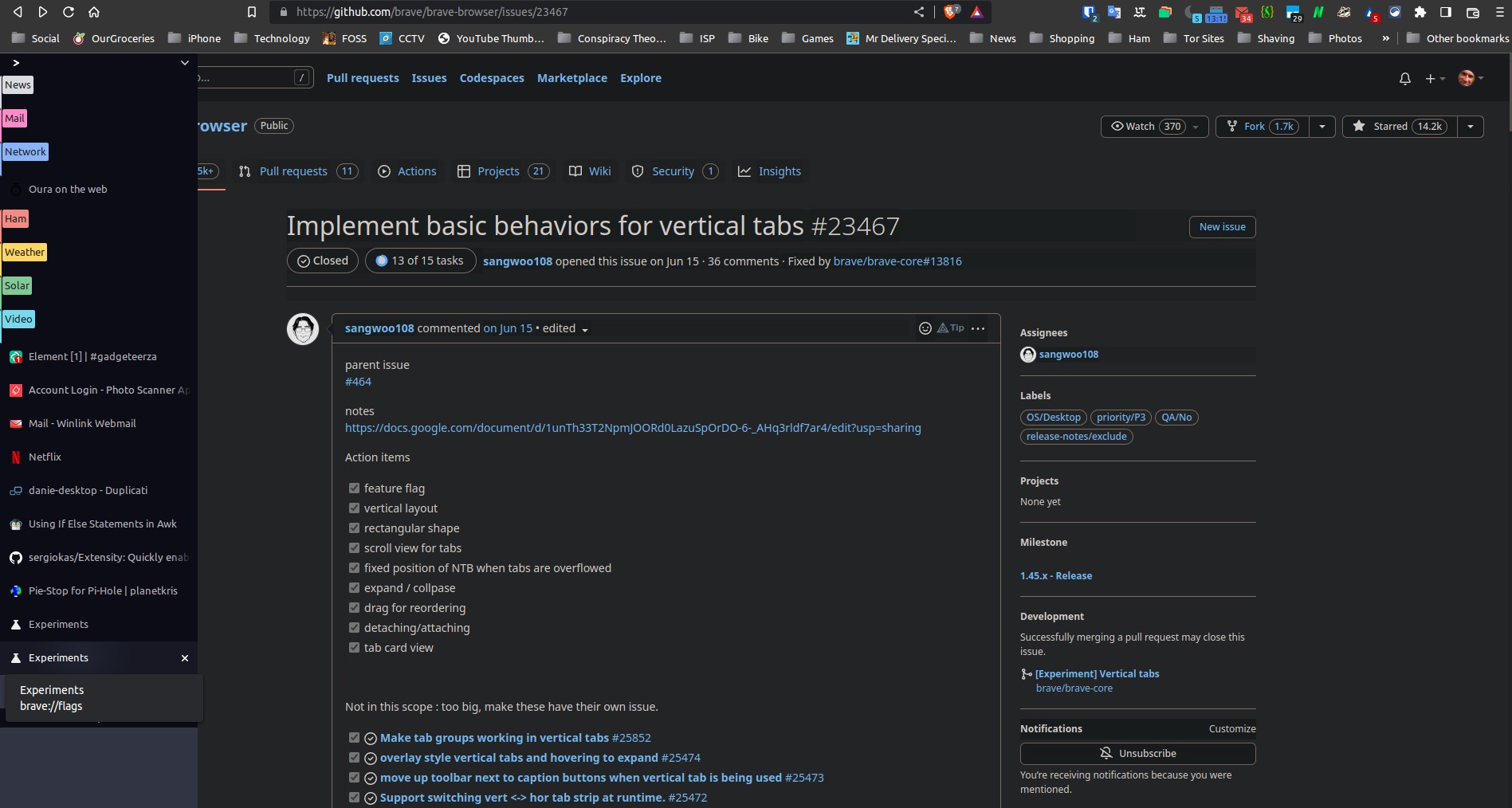Image resolution: width=1512 pixels, height=808 pixels.
Task: Close the Experiments vertical tab
Action: [x=185, y=658]
